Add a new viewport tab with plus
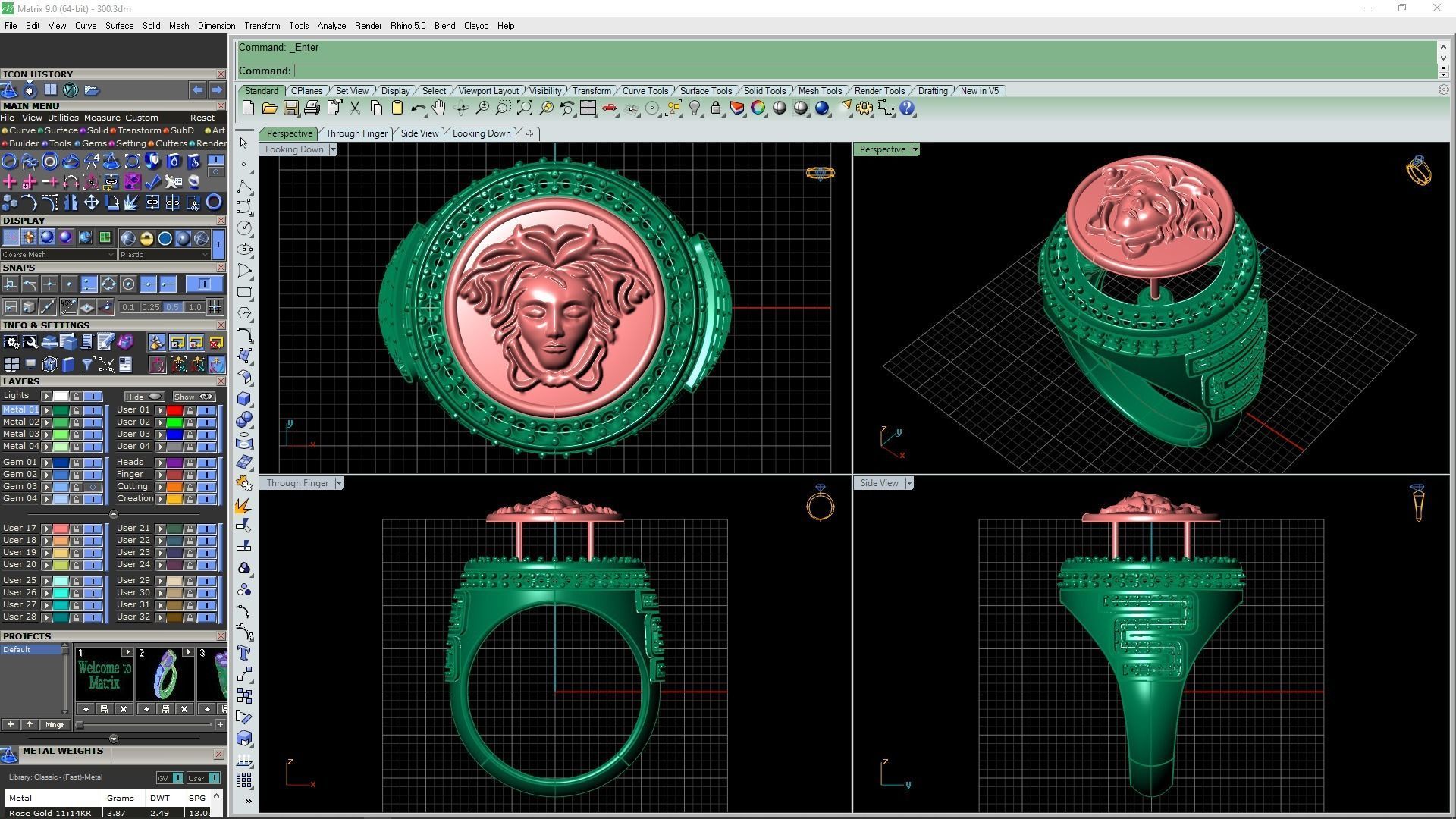 (x=529, y=133)
